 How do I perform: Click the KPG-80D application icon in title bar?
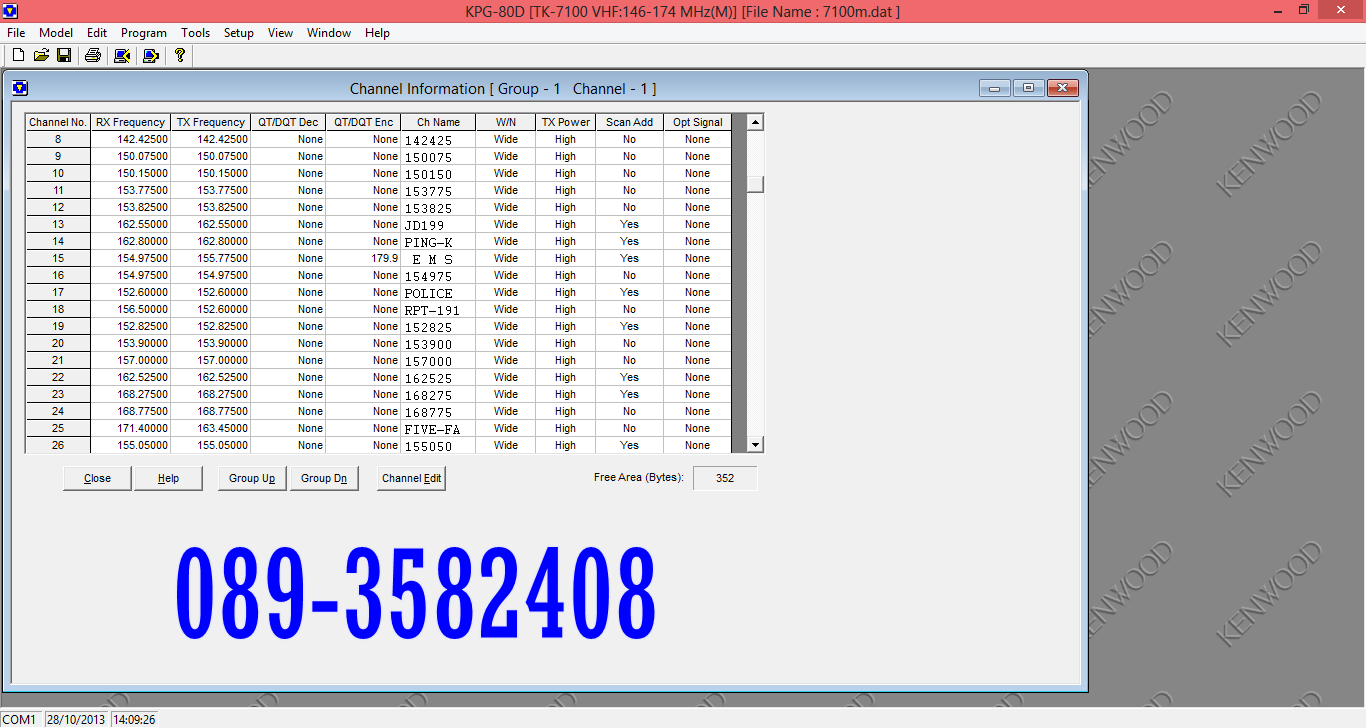12,11
